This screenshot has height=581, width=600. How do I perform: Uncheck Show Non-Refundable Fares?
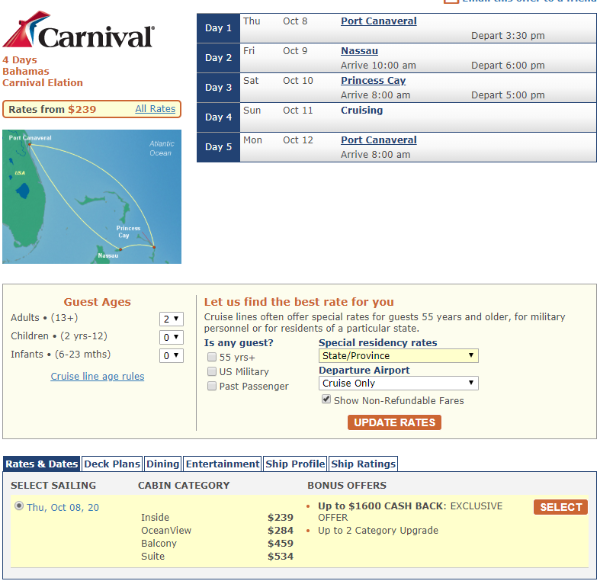[326, 400]
